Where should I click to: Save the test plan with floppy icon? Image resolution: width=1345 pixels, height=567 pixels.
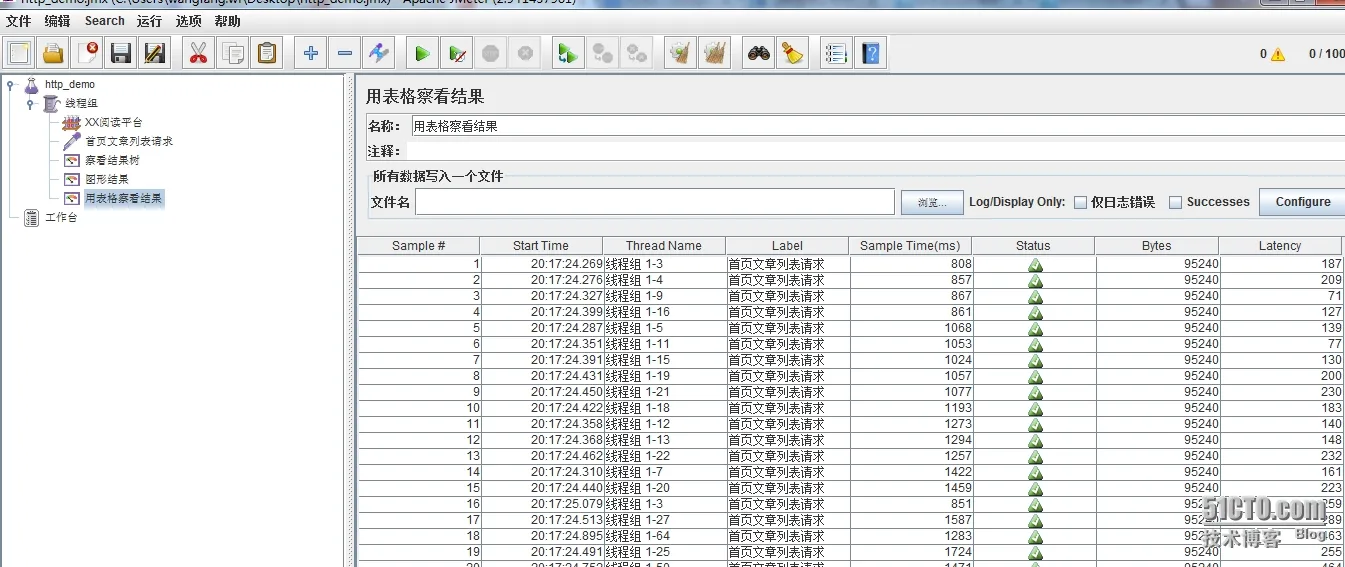click(121, 53)
